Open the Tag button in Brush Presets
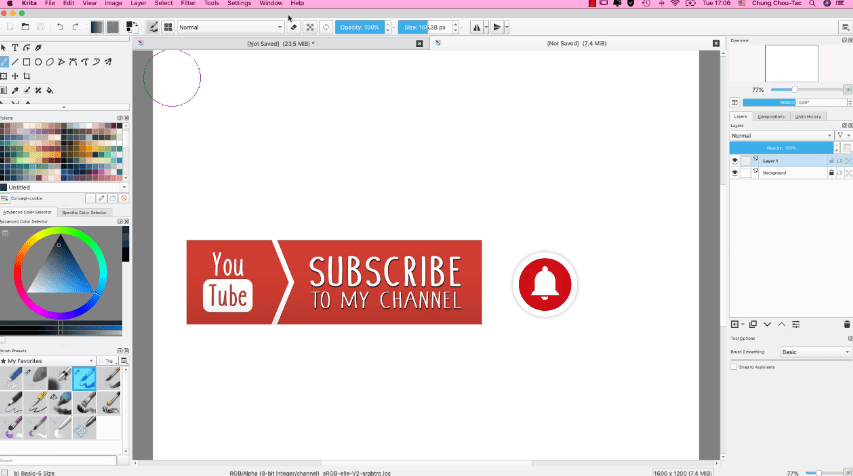Image resolution: width=853 pixels, height=476 pixels. tap(108, 361)
